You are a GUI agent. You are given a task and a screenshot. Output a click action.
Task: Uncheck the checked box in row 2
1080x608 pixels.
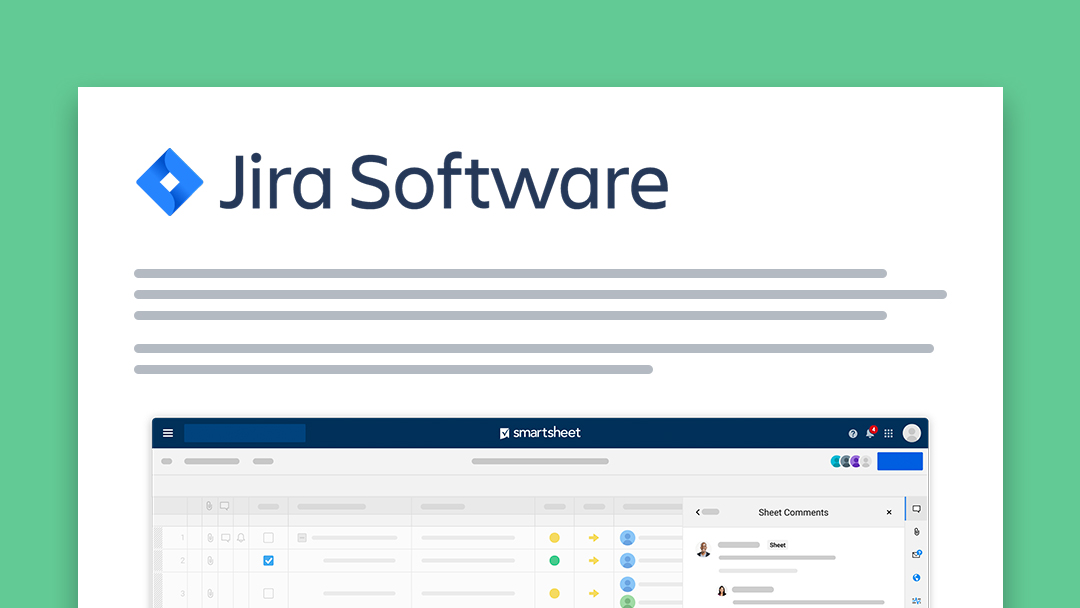(269, 561)
